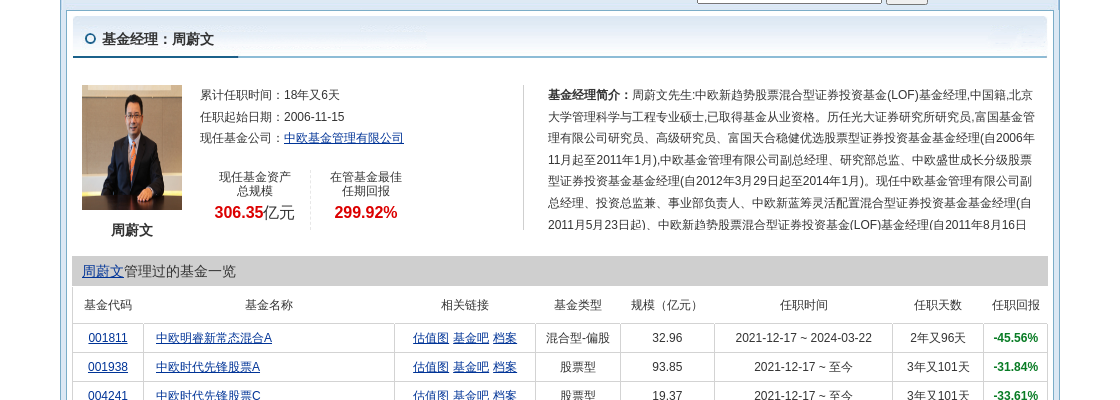Open fund code 001938 link
Image resolution: width=1120 pixels, height=400 pixels.
(x=108, y=367)
